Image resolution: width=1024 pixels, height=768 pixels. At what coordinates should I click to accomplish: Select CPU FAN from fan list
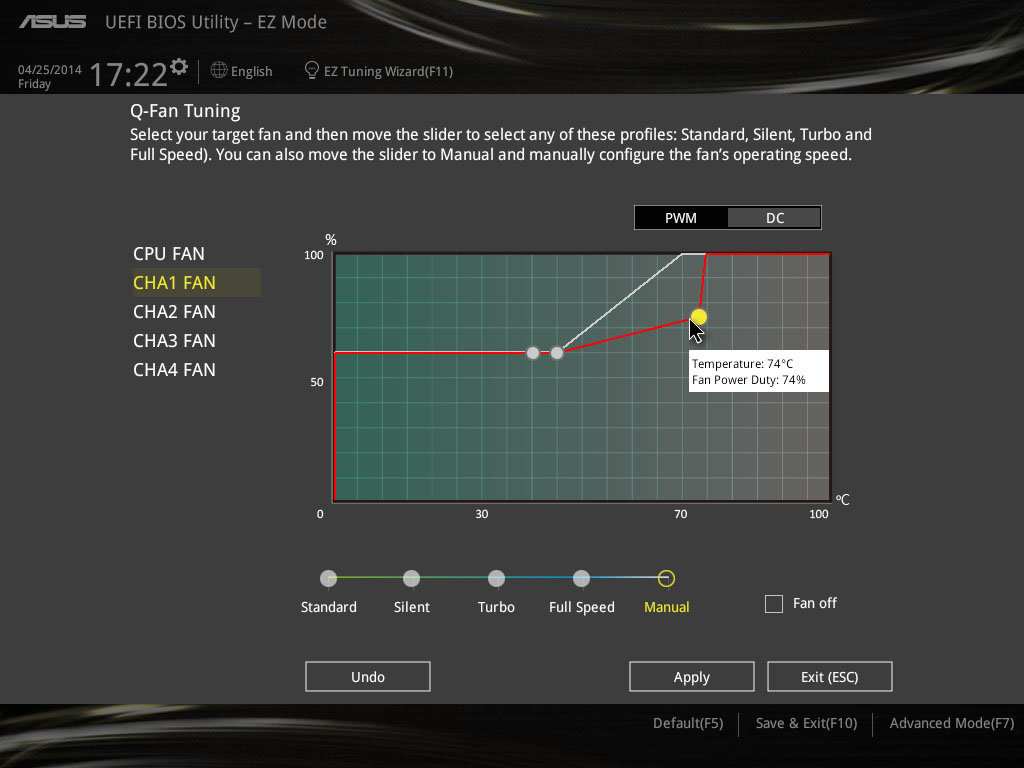tap(169, 254)
